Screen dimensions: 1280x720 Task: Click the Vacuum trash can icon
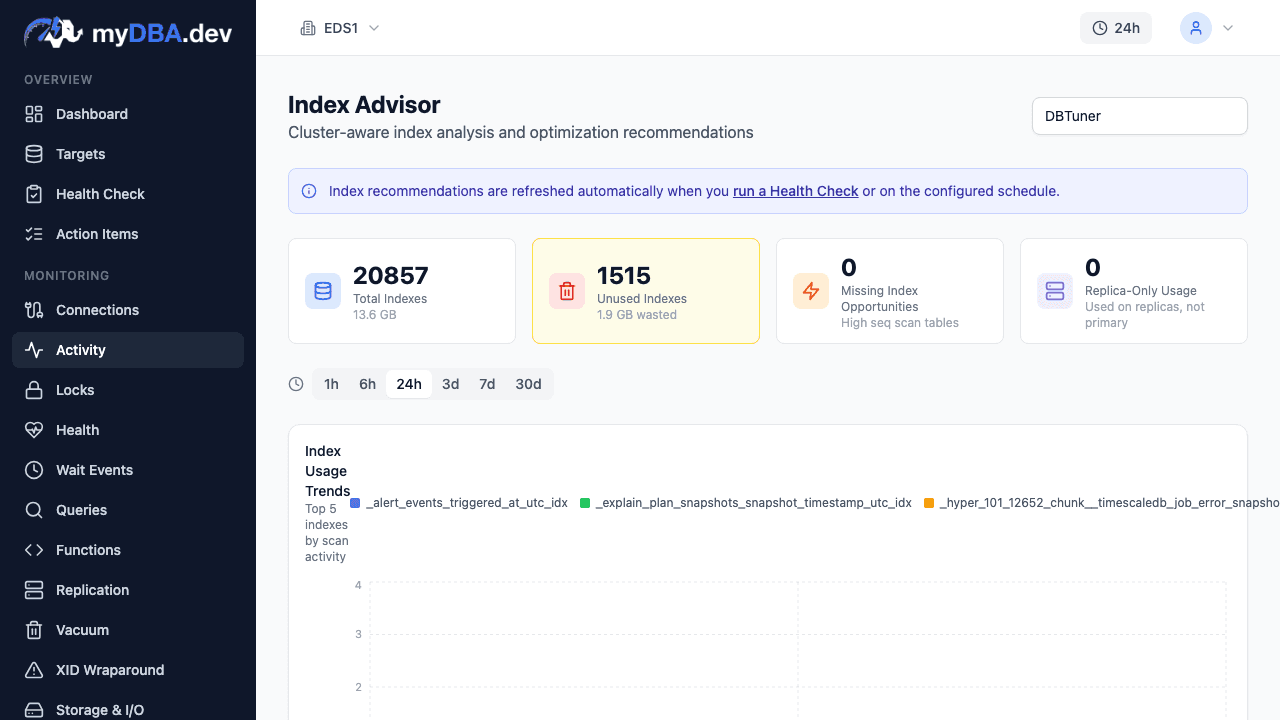34,630
